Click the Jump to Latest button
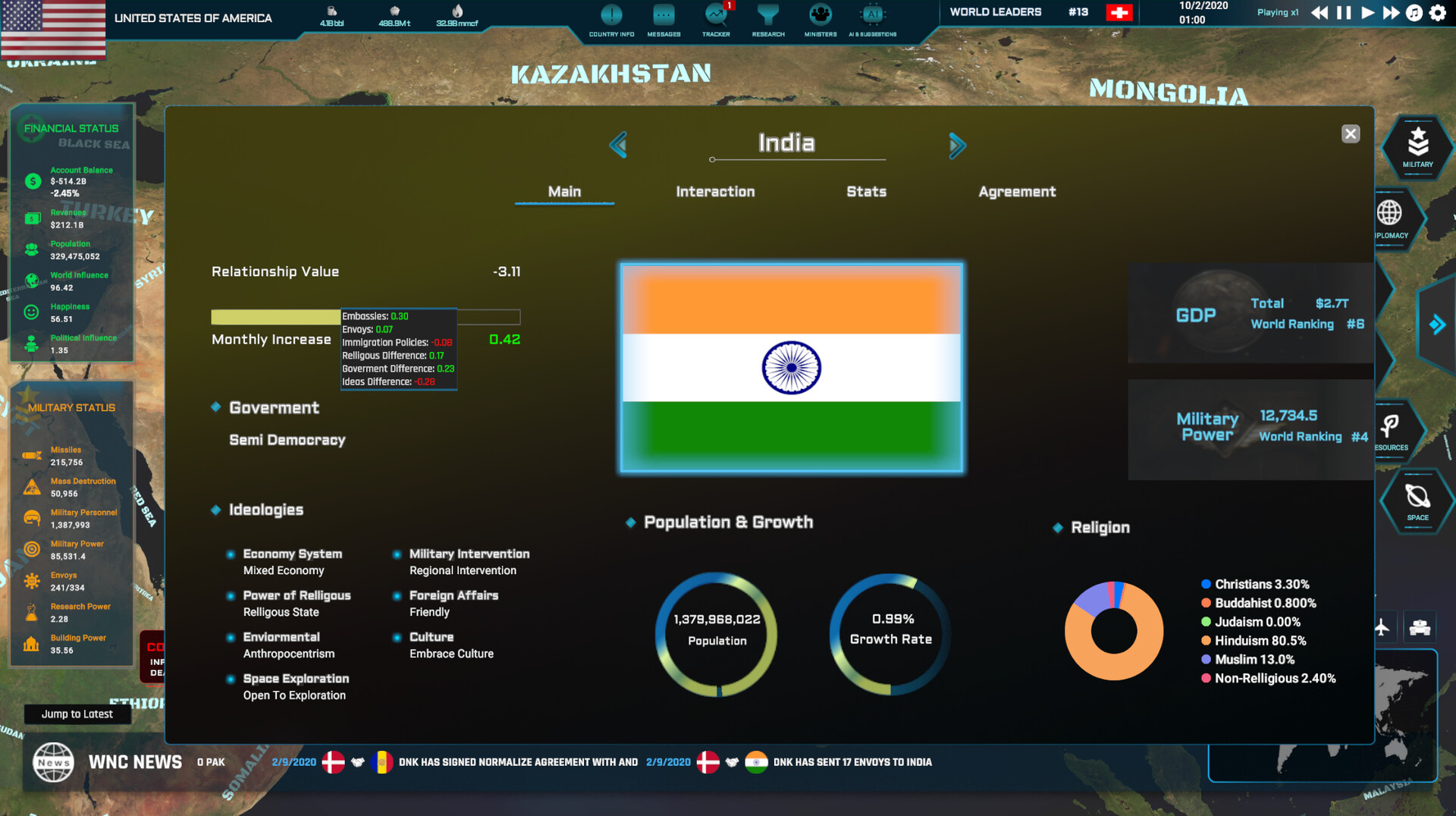Screen dimensions: 1456x816 pyautogui.click(x=77, y=714)
